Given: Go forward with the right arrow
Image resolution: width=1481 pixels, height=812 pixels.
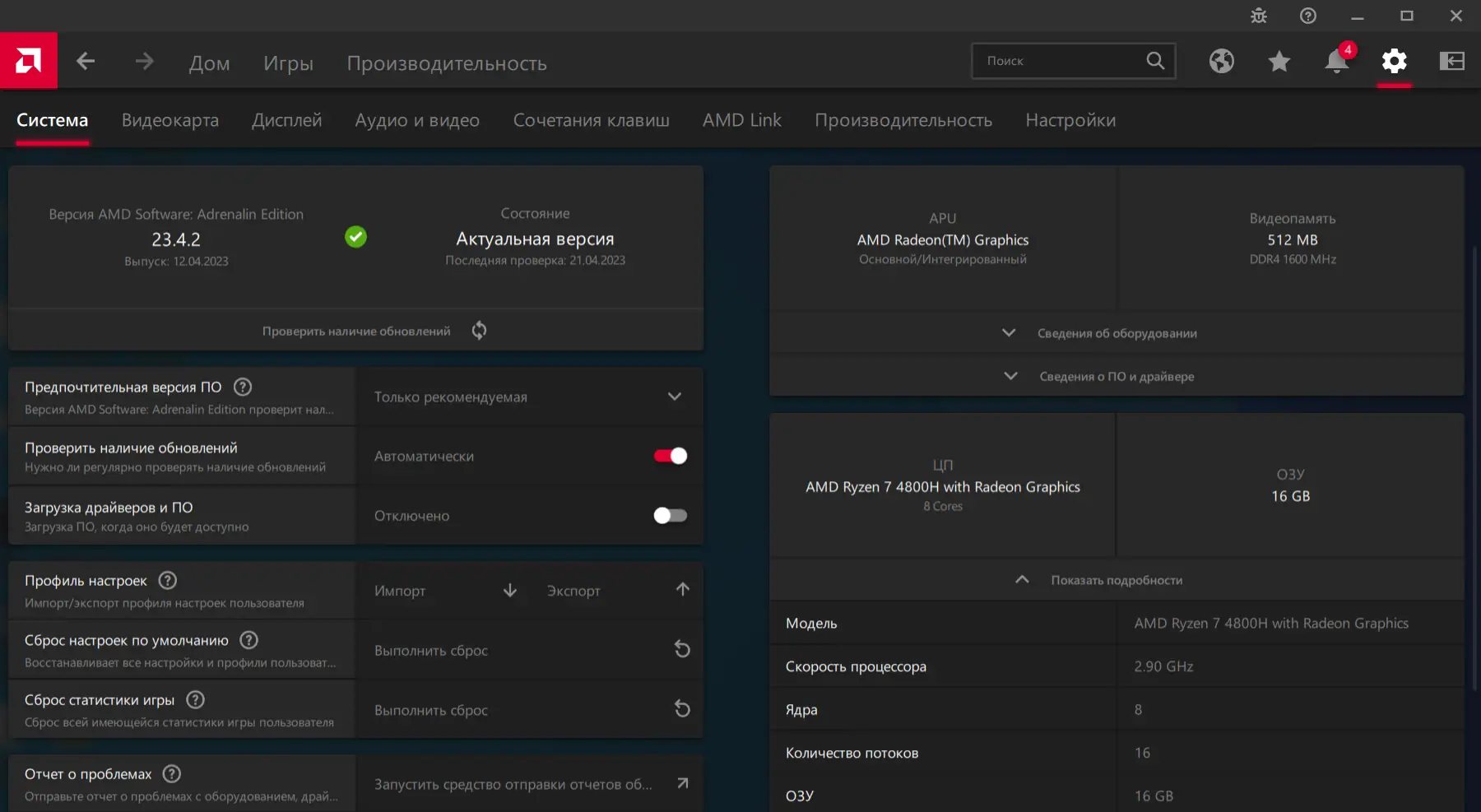Looking at the screenshot, I should (144, 61).
